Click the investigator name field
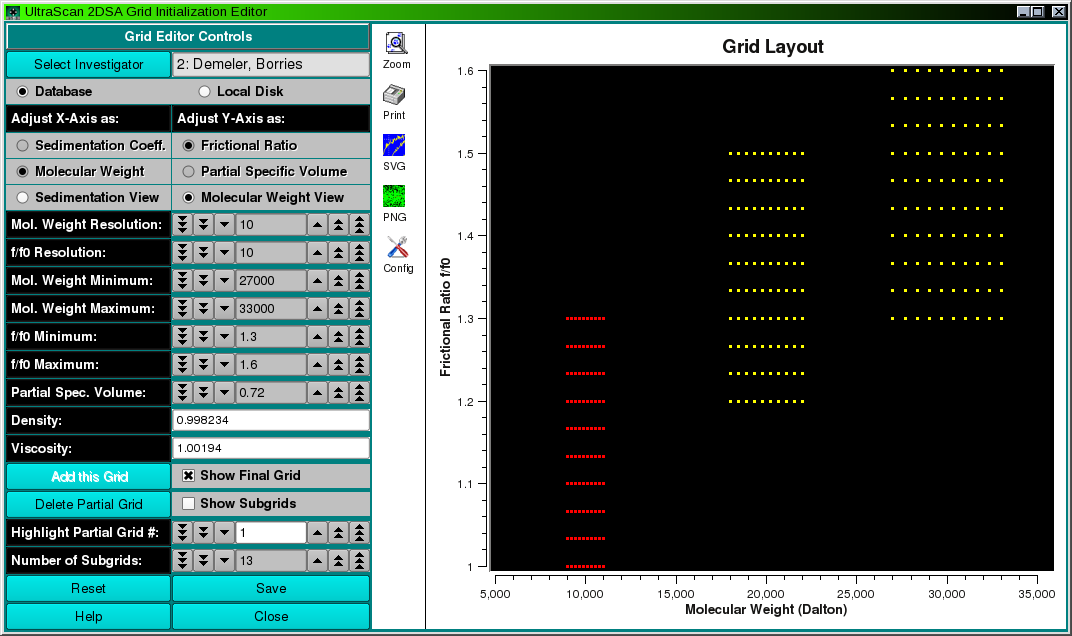 tap(271, 64)
